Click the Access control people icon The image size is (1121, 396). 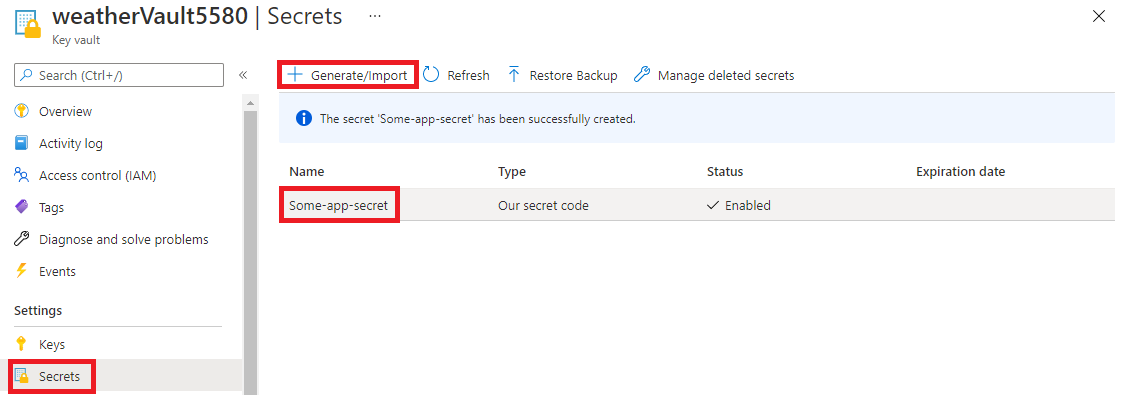pos(21,175)
